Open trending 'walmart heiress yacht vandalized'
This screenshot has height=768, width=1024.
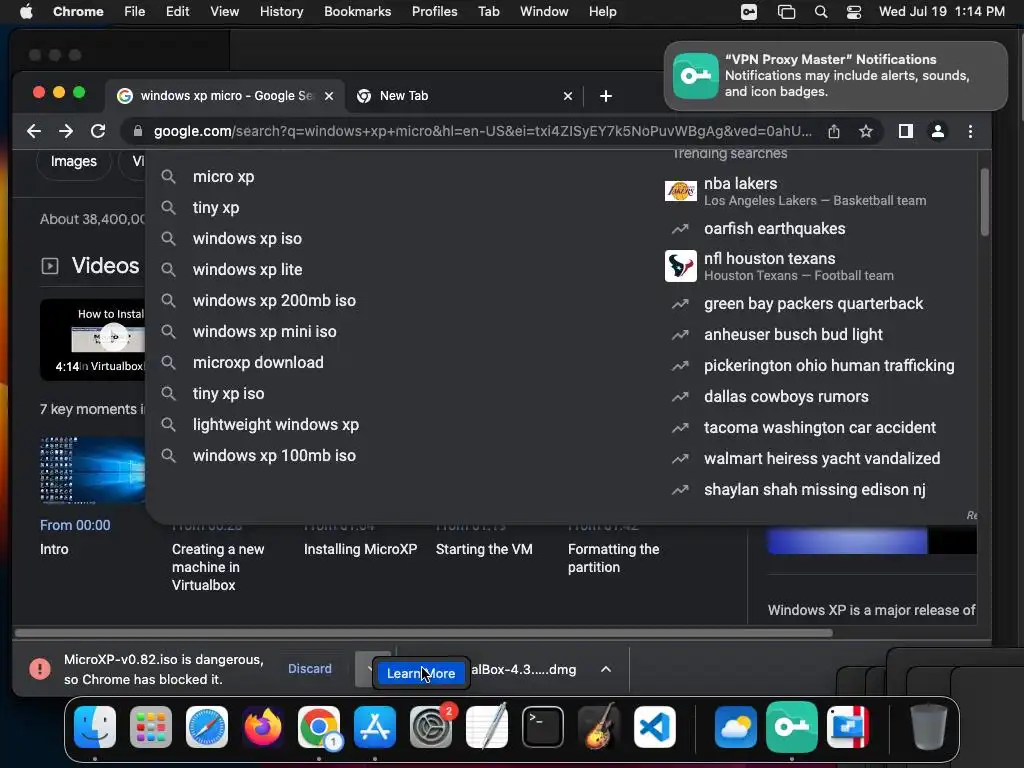pyautogui.click(x=820, y=458)
